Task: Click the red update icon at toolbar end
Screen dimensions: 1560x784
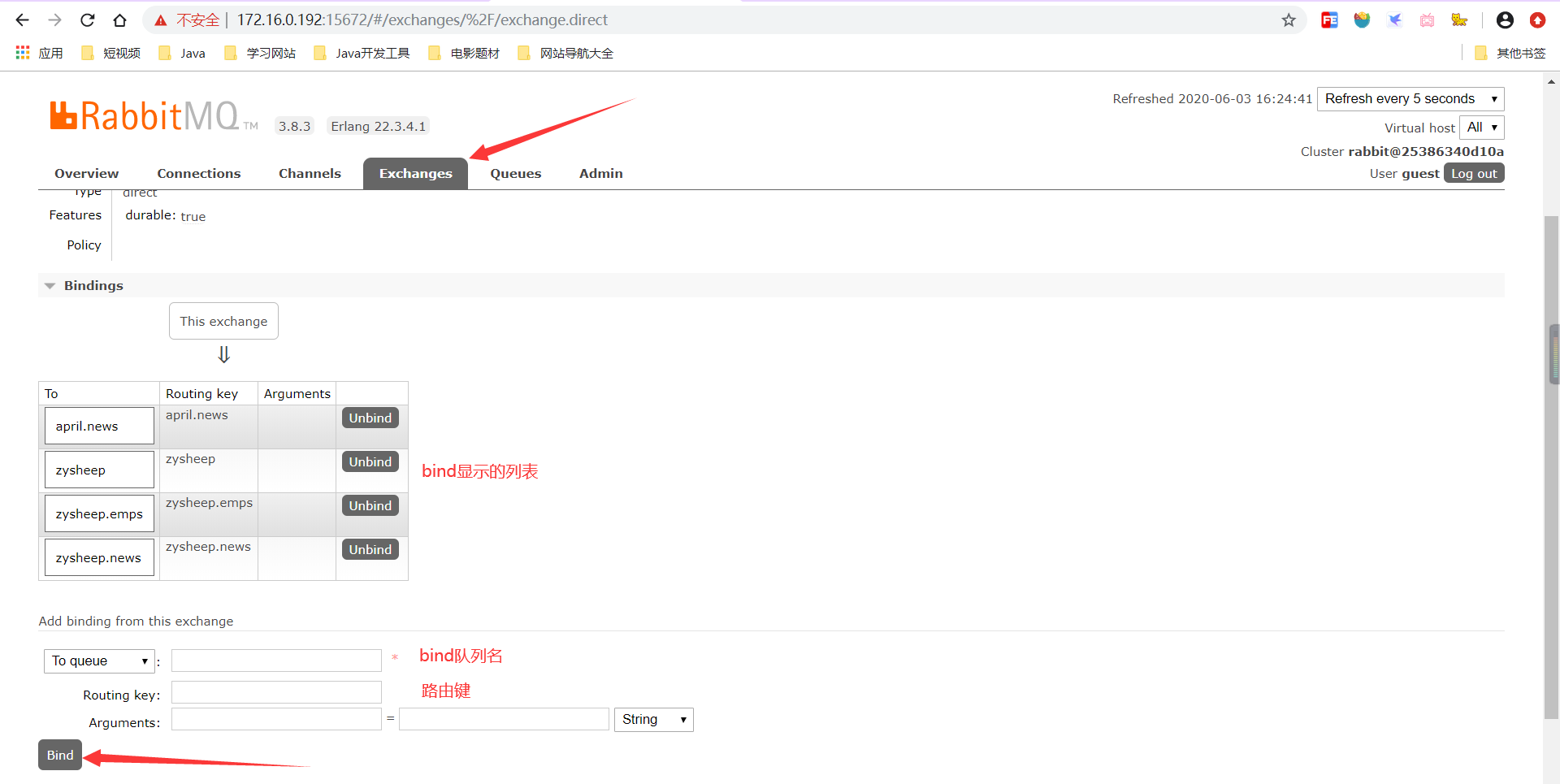Action: pos(1537,20)
